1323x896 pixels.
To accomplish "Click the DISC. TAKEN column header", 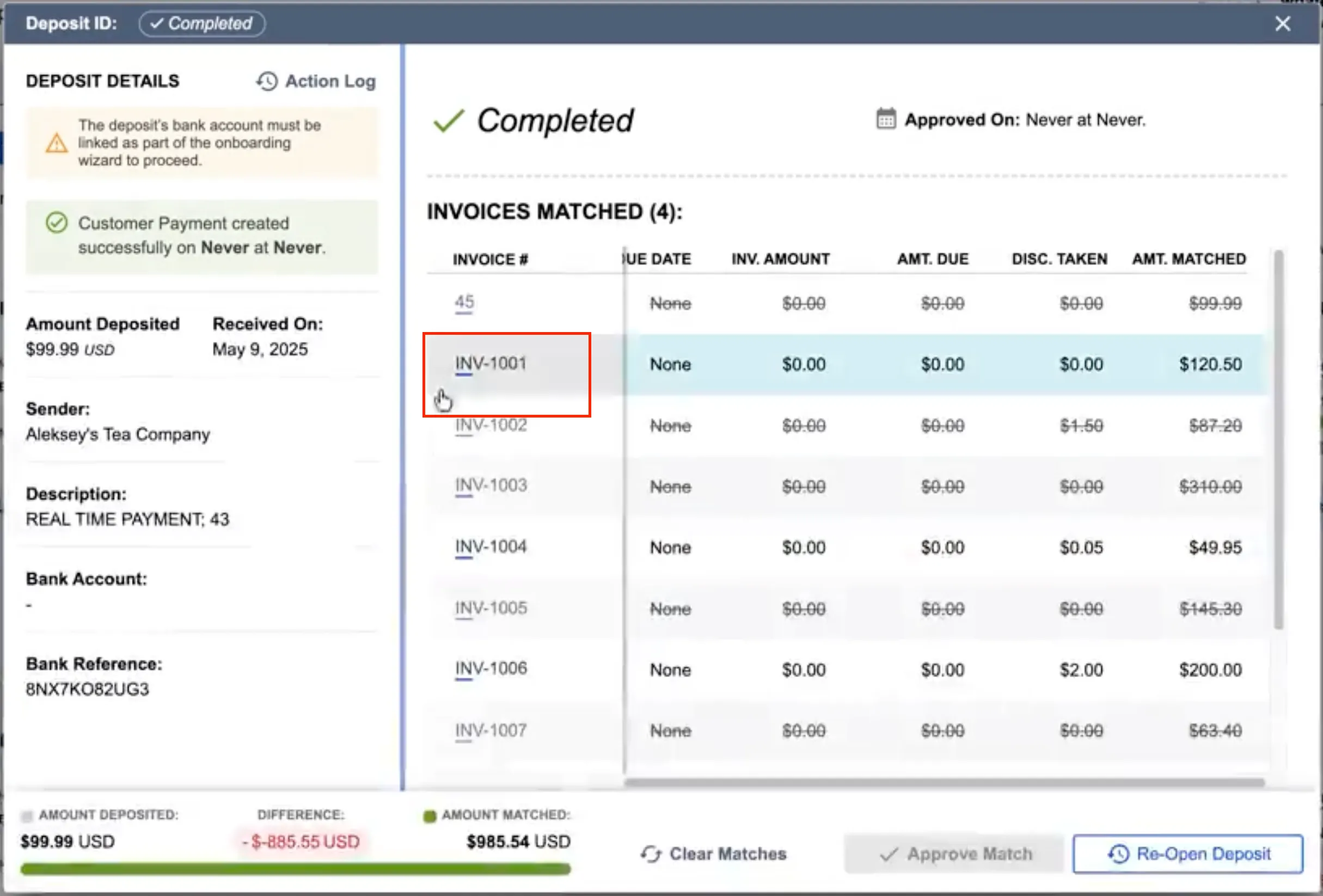I will tap(1059, 259).
